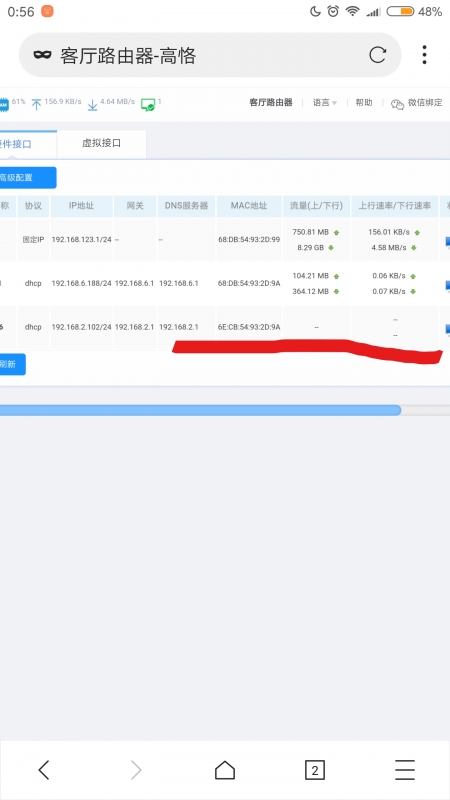Click the download speed arrow icon
This screenshot has height=800, width=450.
coord(92,105)
